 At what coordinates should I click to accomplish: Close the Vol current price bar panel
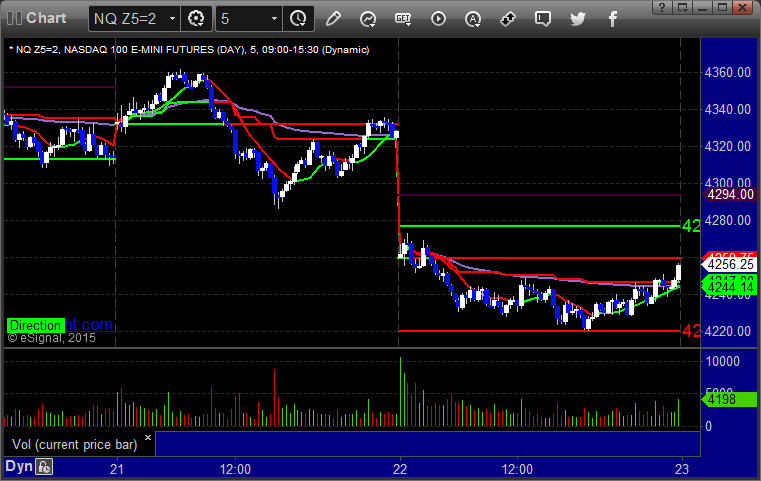(x=148, y=437)
